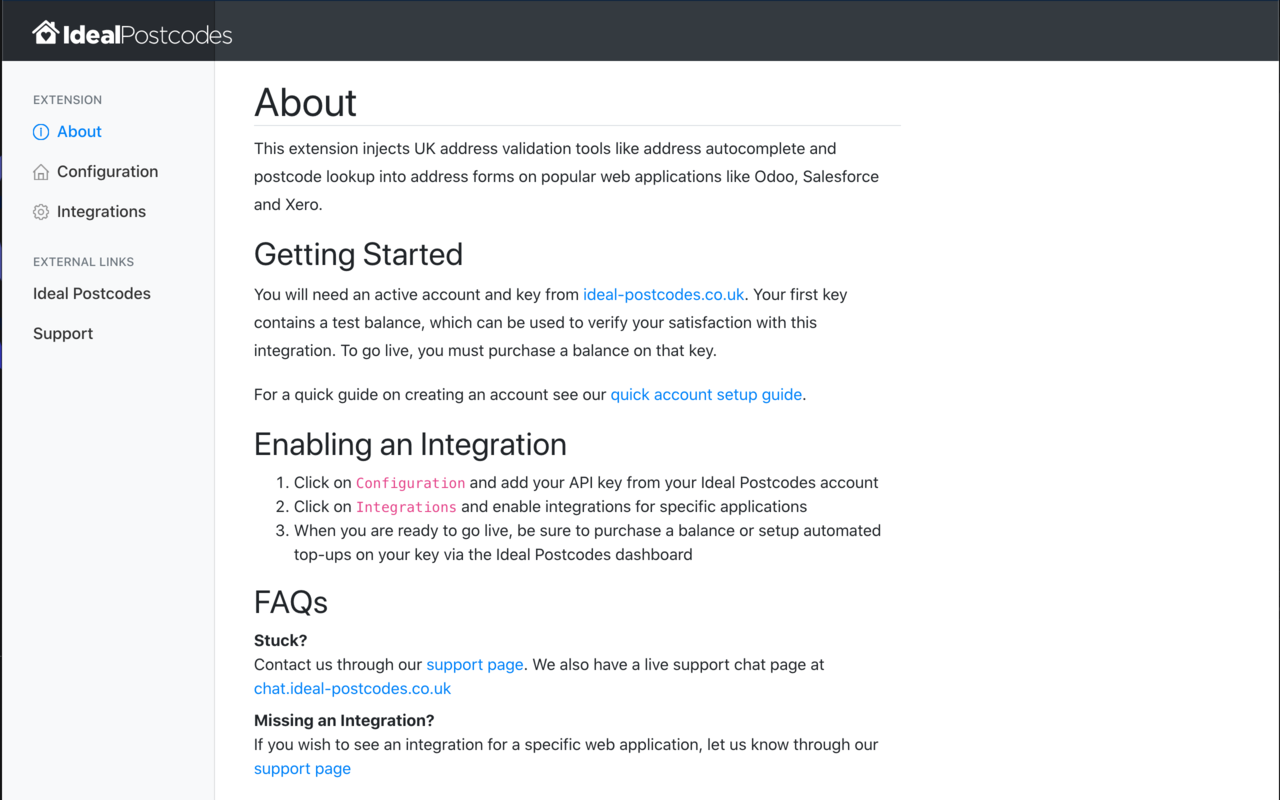1280x800 pixels.
Task: Click the About page main heading
Action: [305, 103]
